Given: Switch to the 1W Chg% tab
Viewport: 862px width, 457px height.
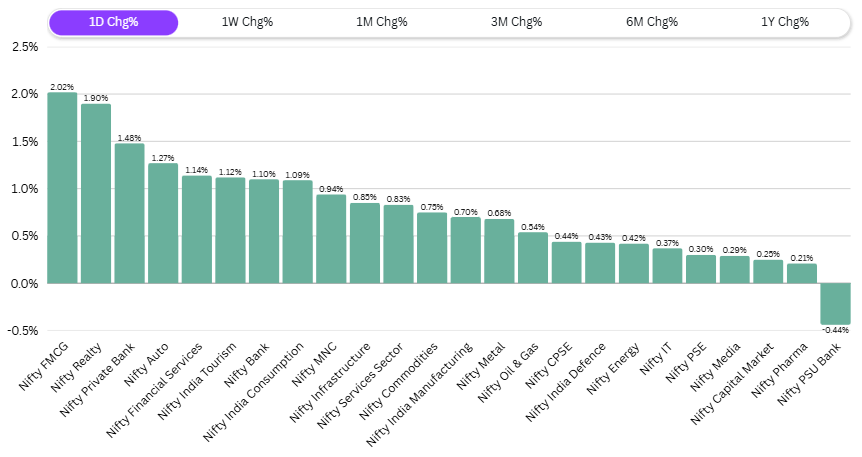Looking at the screenshot, I should 247,22.
